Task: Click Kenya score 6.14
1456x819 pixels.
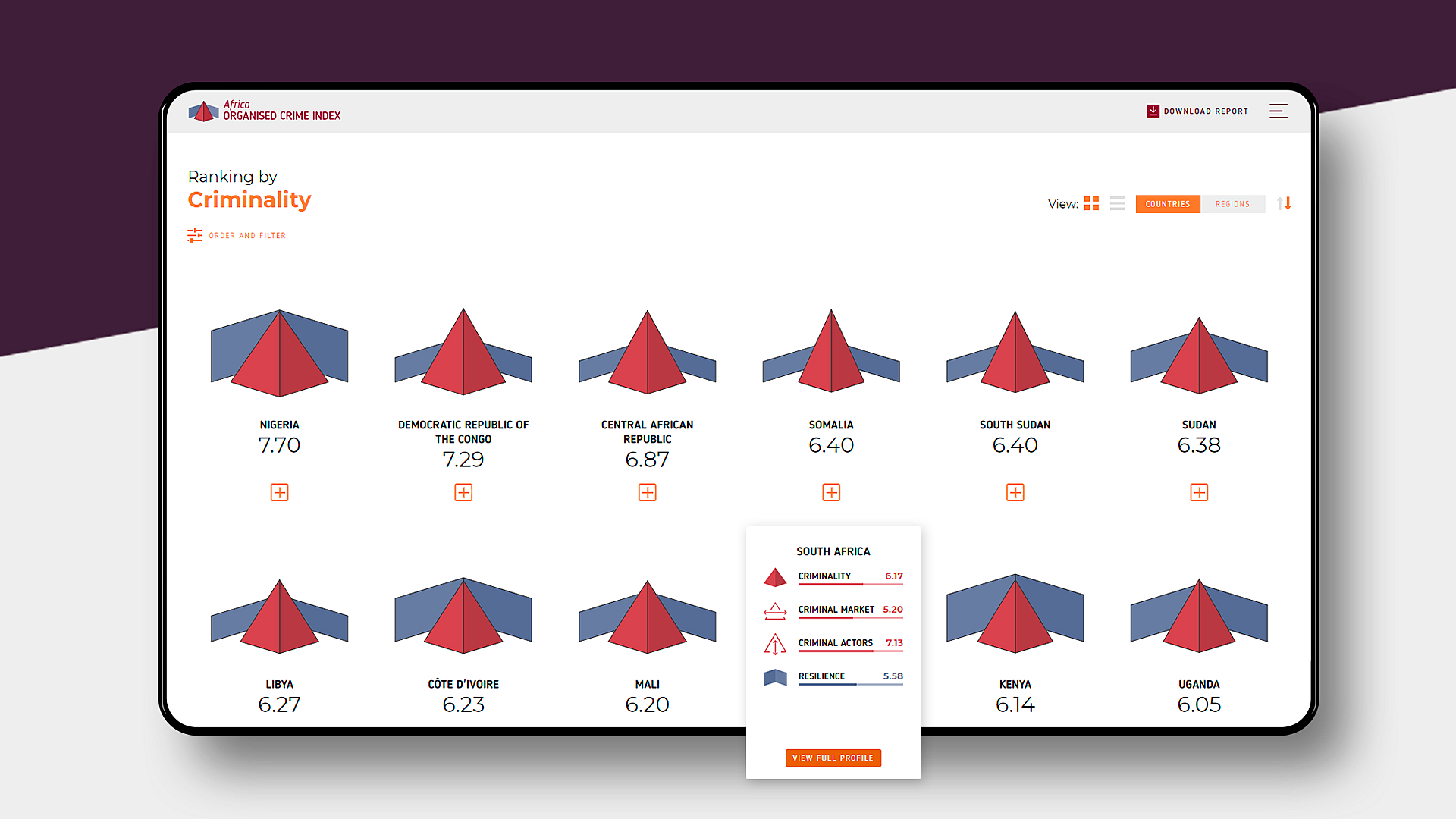Action: click(1015, 704)
